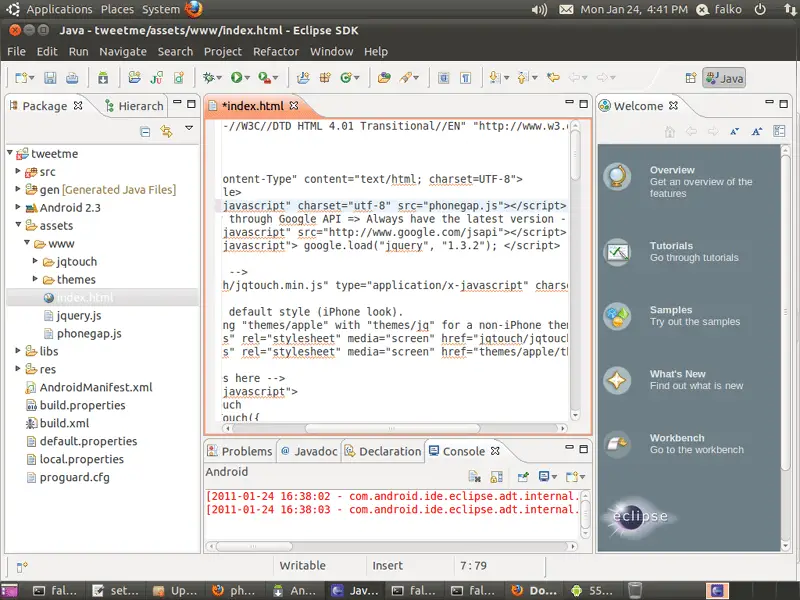The image size is (800, 600).
Task: Select phonegap.js in the file tree
Action: [83, 333]
